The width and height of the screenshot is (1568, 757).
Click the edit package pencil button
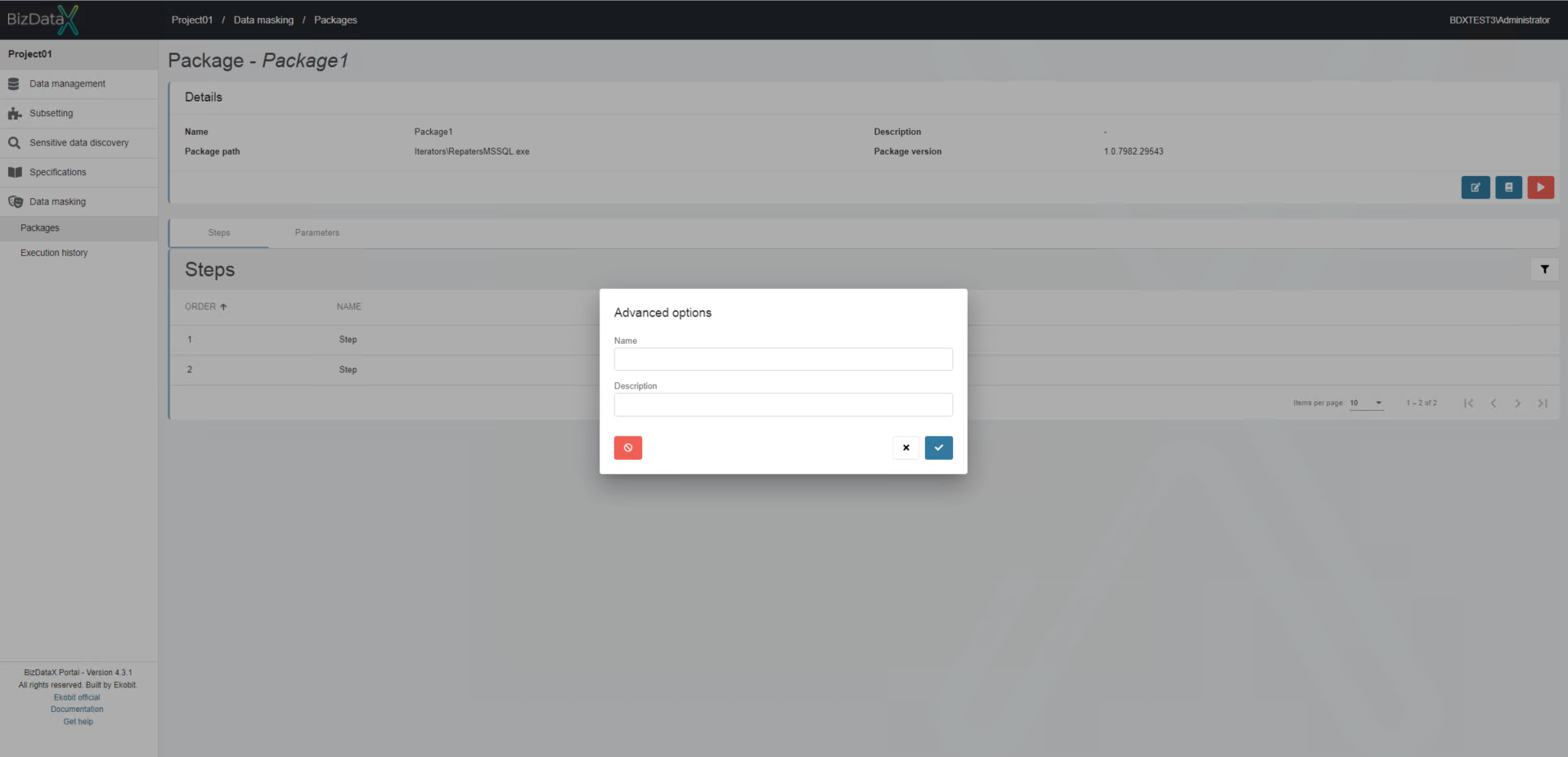coord(1476,187)
